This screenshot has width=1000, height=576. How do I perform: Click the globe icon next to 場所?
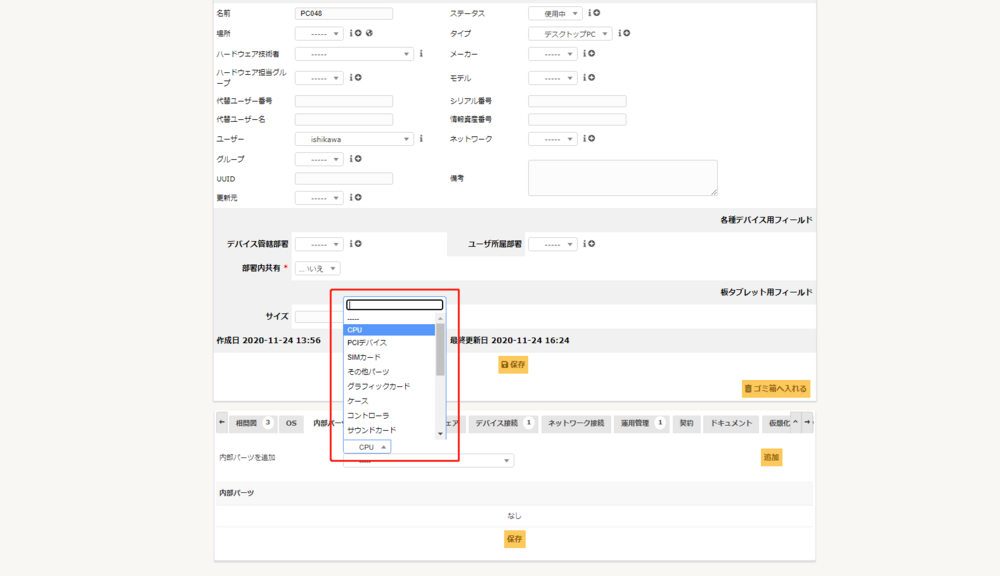point(369,33)
